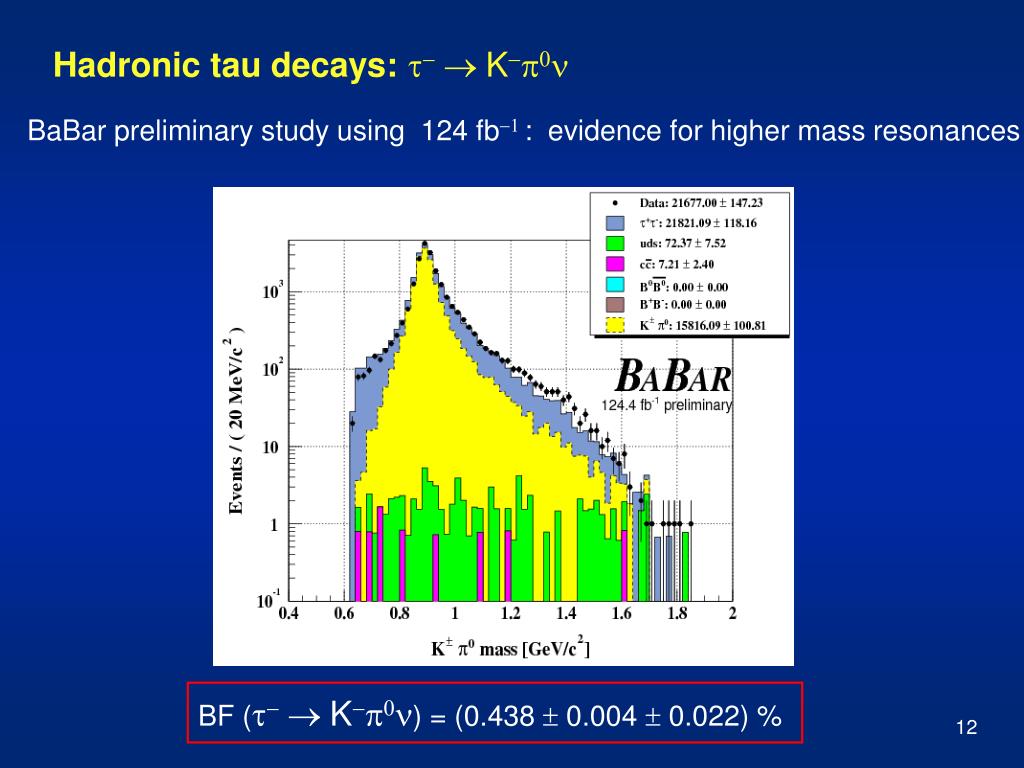
Task: Click the legend text 'cc̄: 7.21 ± 2.40'
Action: pos(677,264)
